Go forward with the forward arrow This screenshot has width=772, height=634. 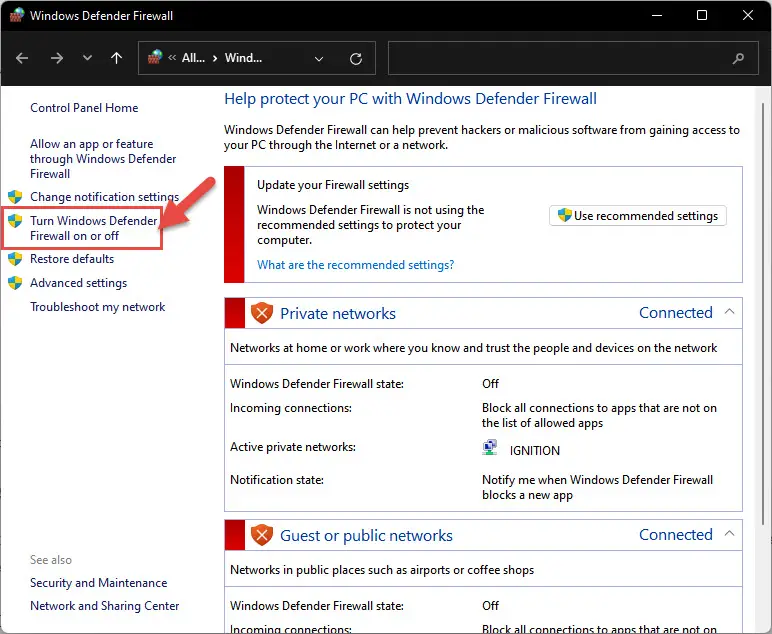(57, 58)
